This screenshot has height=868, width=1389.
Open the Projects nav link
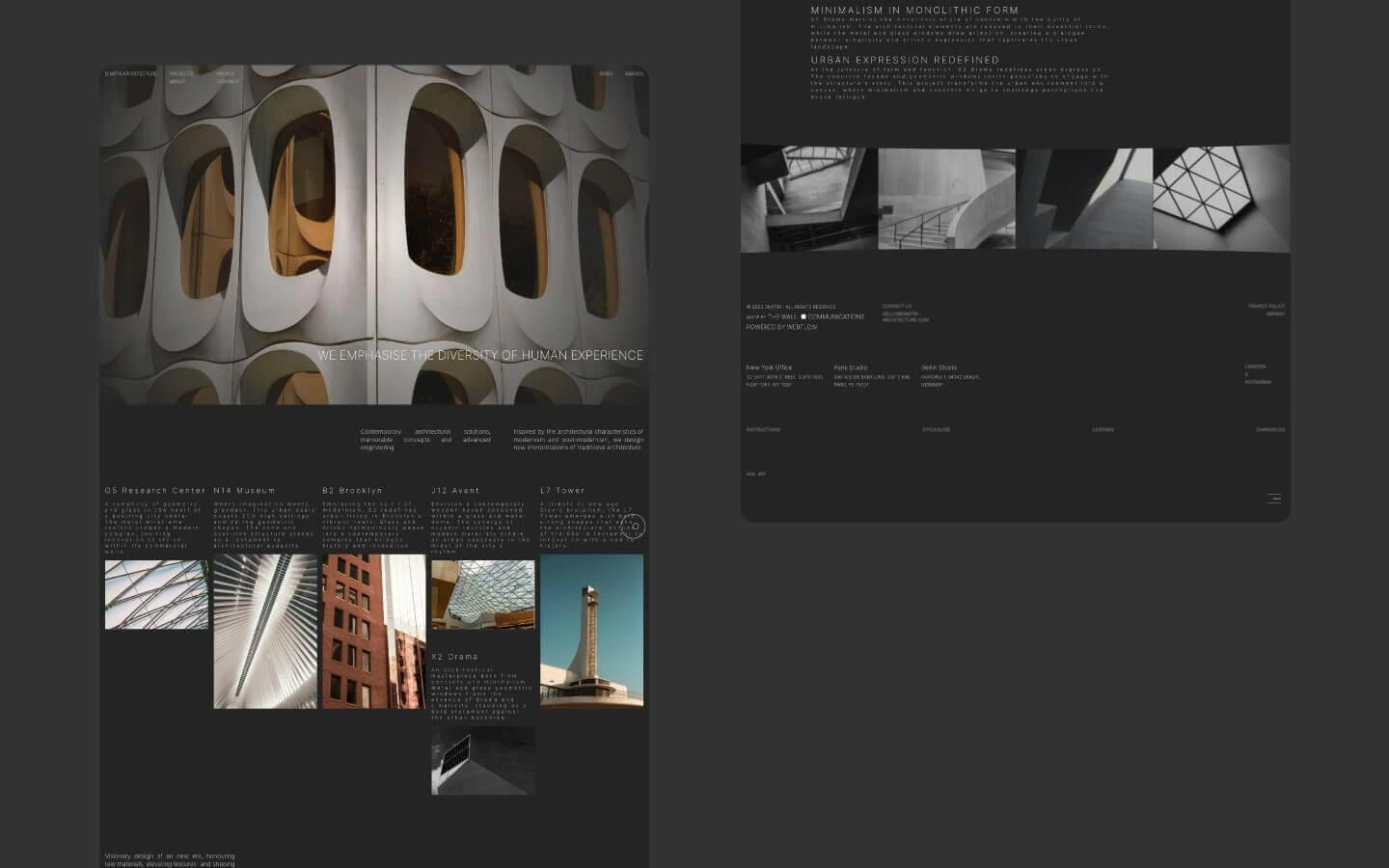tap(181, 73)
